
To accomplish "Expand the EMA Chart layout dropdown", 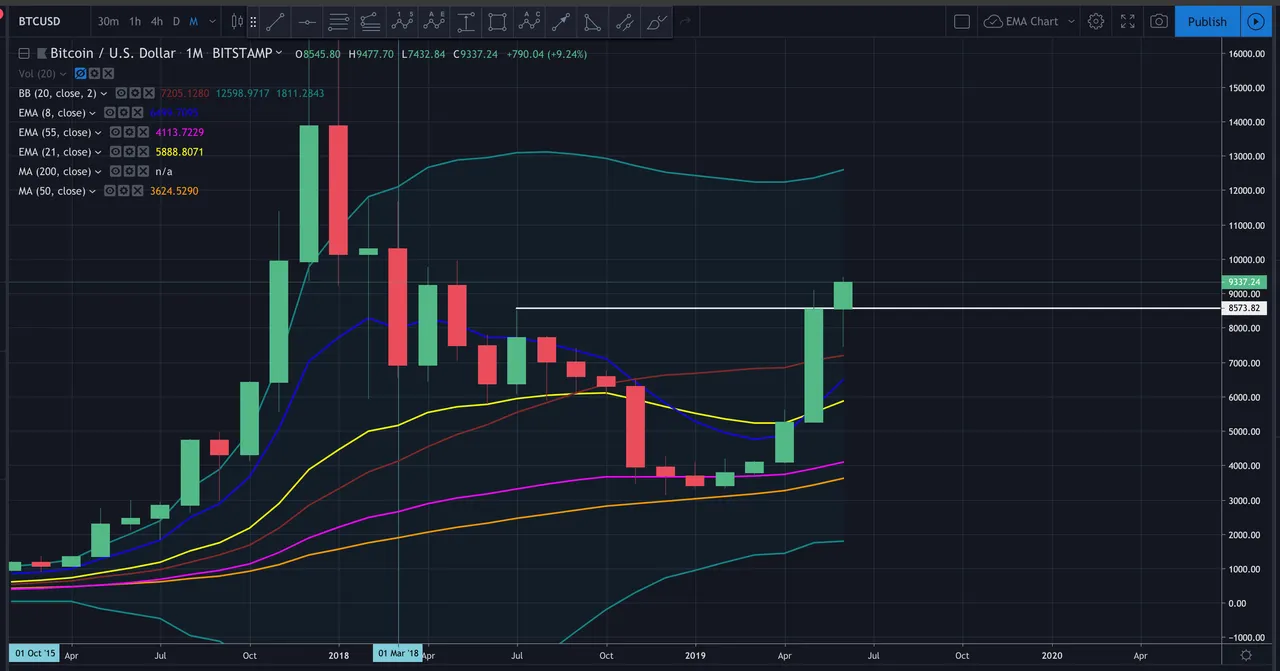I will click(x=1070, y=21).
